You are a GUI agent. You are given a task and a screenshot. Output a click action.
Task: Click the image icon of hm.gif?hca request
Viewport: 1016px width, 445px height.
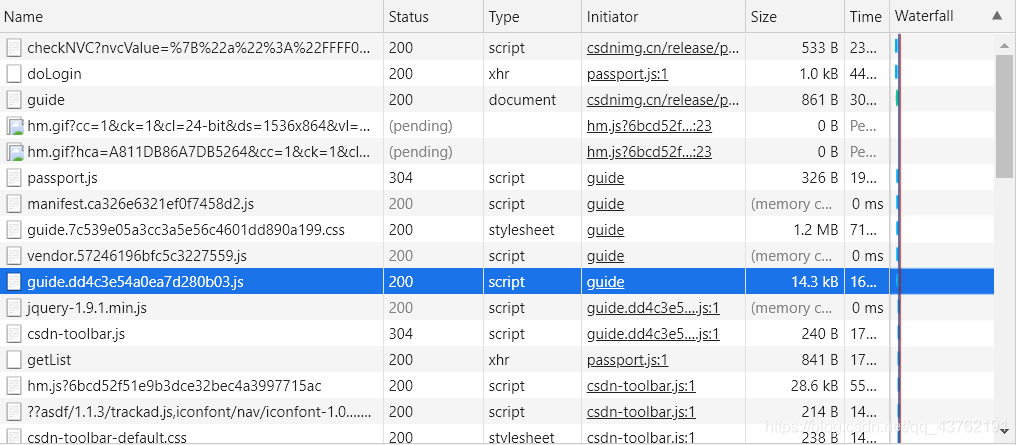[14, 152]
